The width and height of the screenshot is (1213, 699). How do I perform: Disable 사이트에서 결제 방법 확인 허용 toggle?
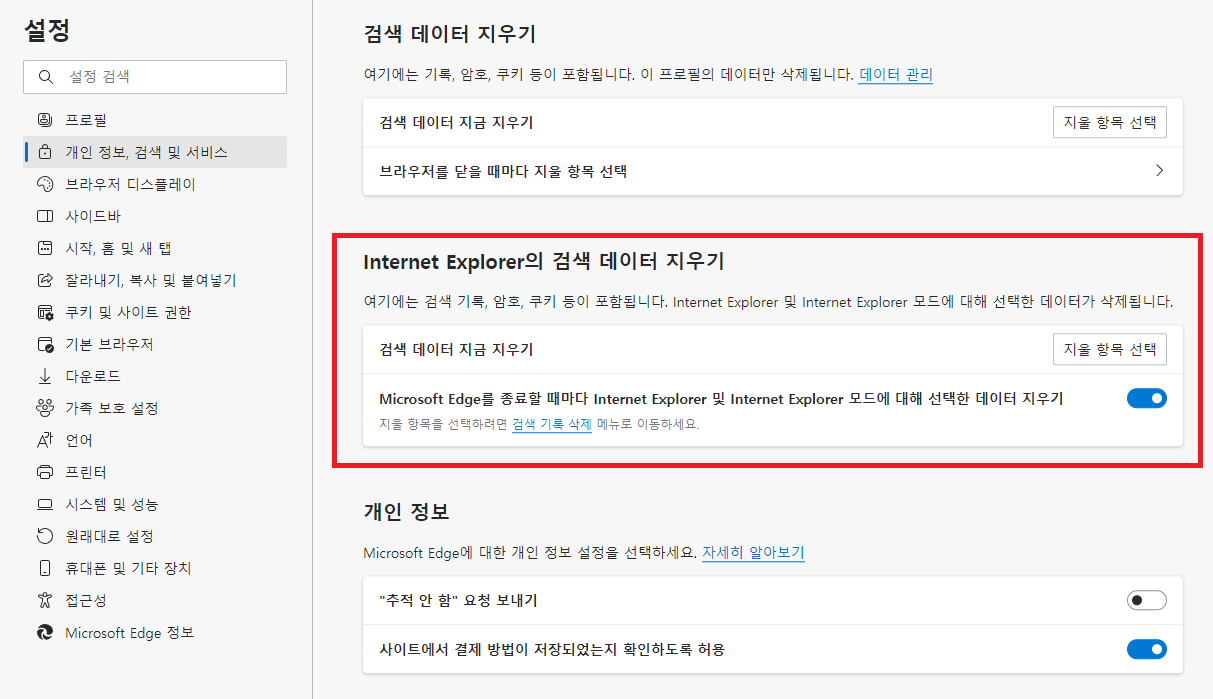[x=1147, y=649]
